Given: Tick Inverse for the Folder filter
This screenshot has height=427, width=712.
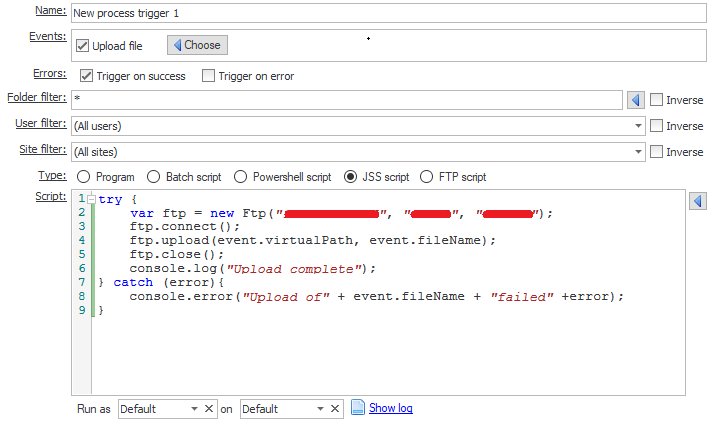Looking at the screenshot, I should pyautogui.click(x=657, y=100).
